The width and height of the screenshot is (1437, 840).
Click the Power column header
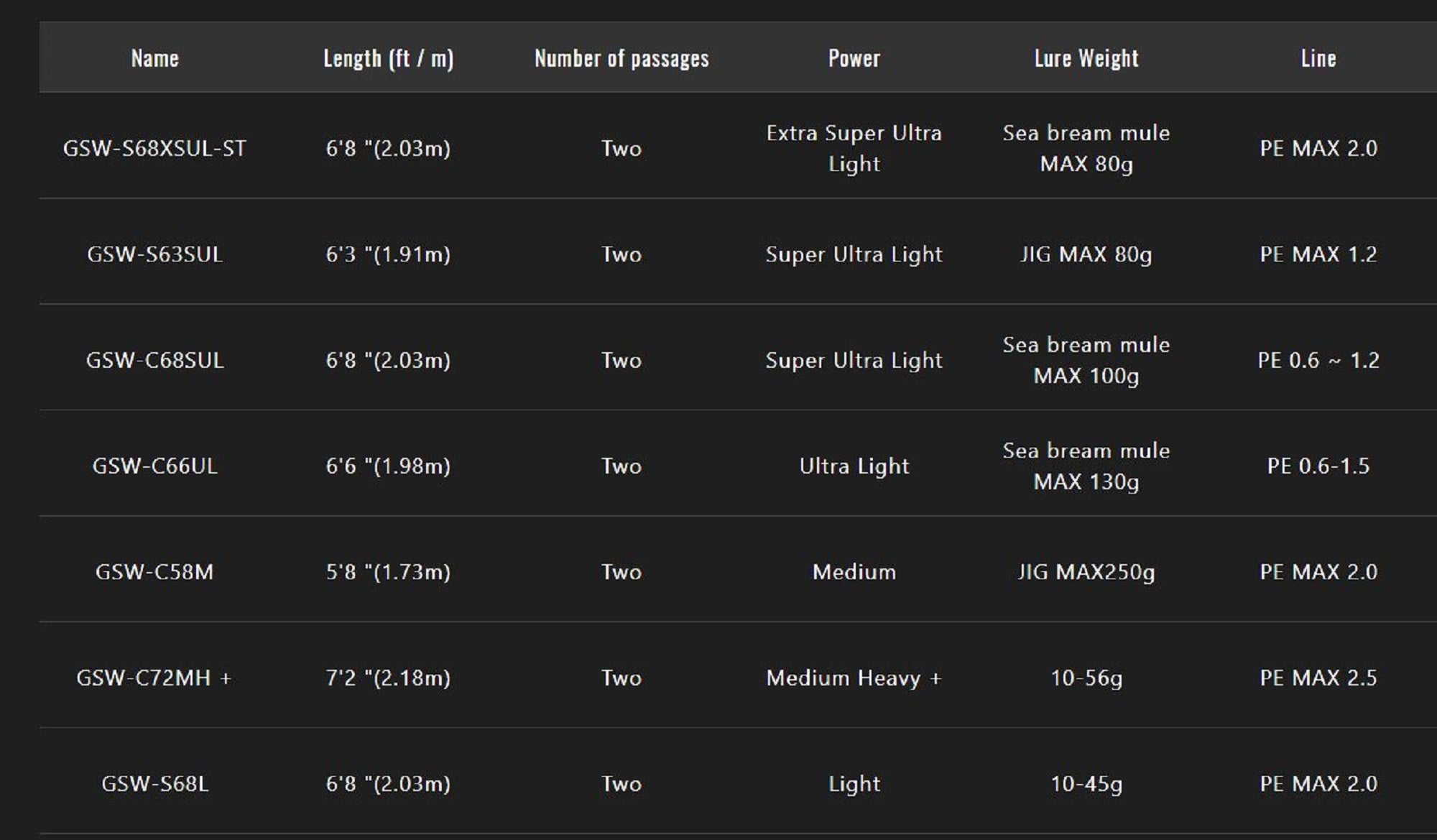pos(854,58)
